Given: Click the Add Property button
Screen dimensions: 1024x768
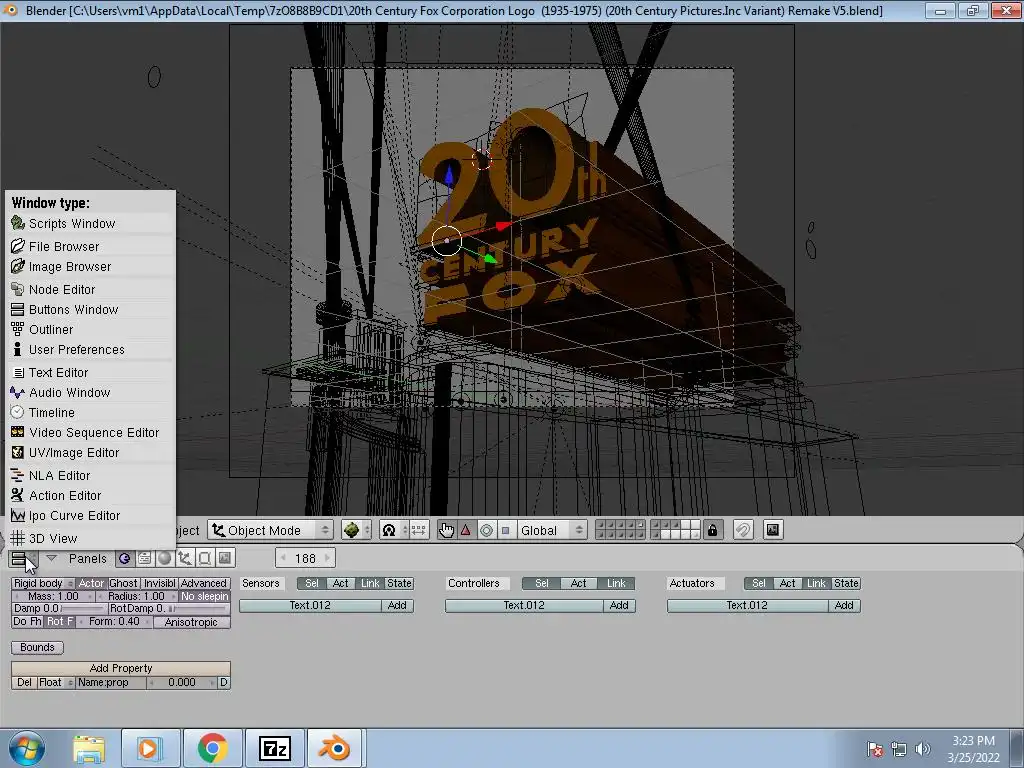Looking at the screenshot, I should (121, 668).
